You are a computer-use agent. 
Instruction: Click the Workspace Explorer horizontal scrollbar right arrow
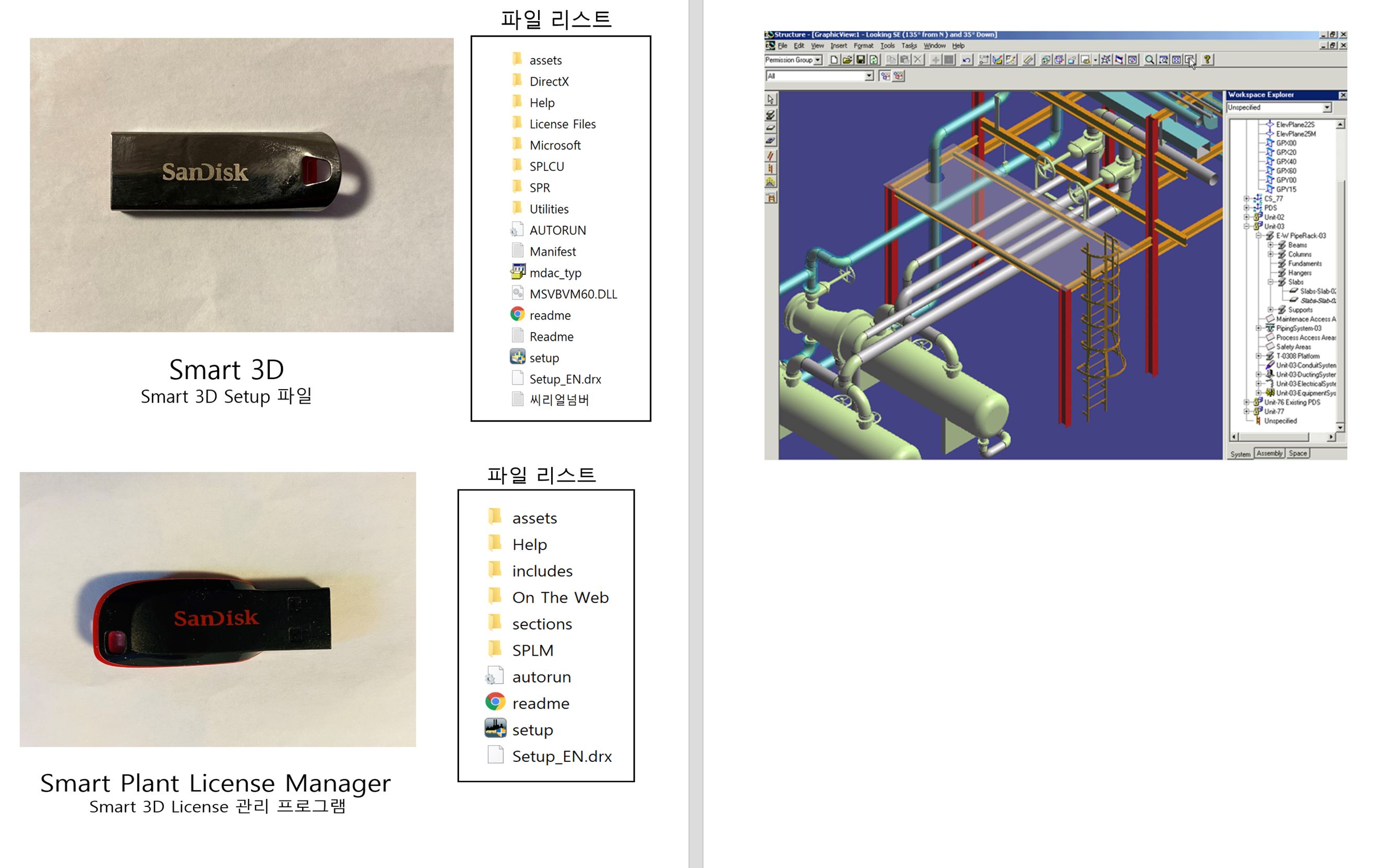click(x=1331, y=437)
